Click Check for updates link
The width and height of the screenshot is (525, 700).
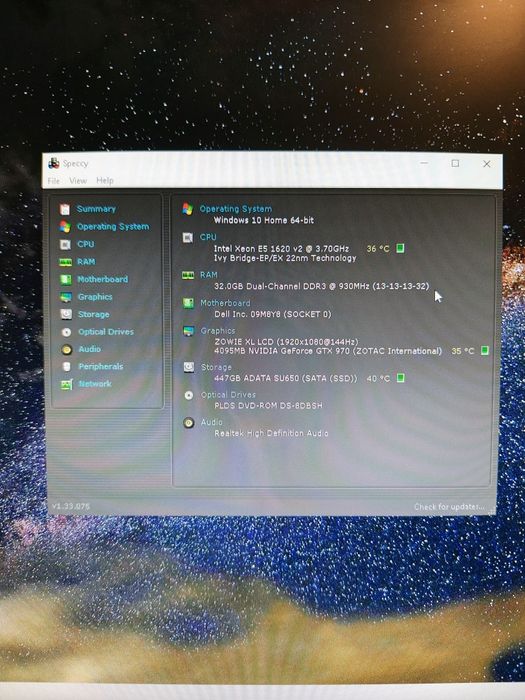(449, 507)
